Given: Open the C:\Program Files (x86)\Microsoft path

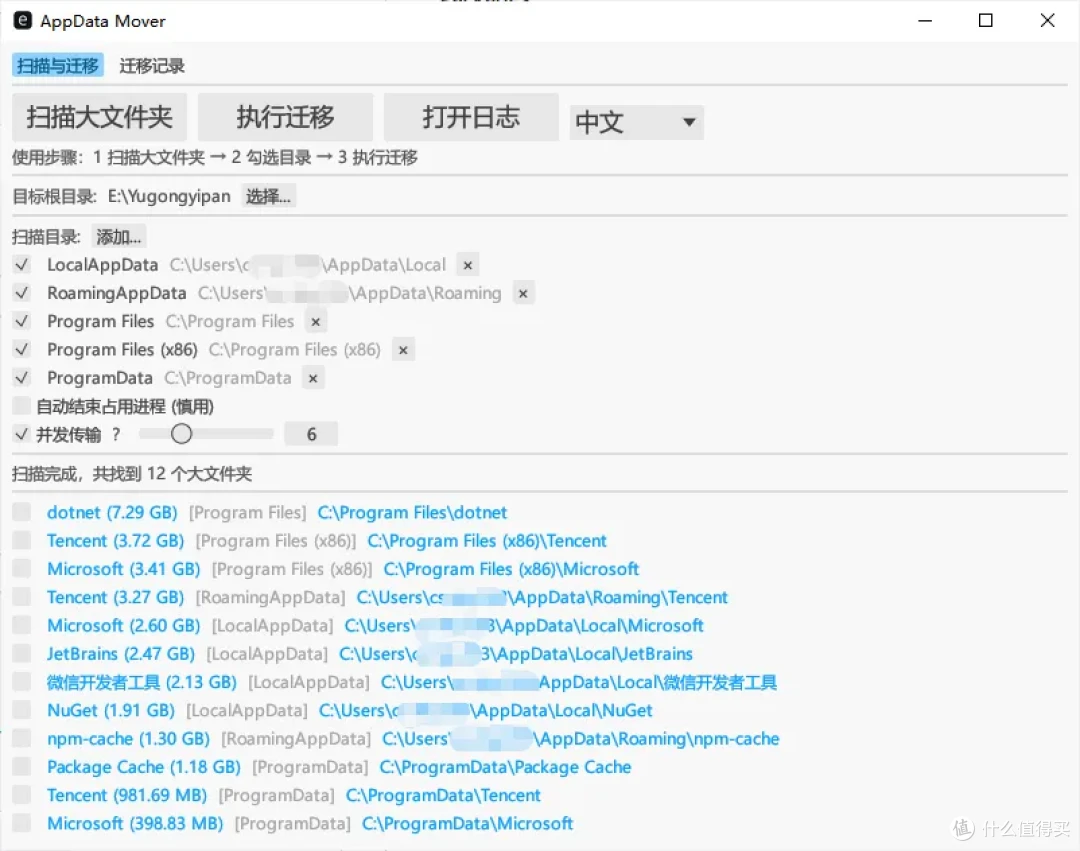Looking at the screenshot, I should [x=511, y=569].
